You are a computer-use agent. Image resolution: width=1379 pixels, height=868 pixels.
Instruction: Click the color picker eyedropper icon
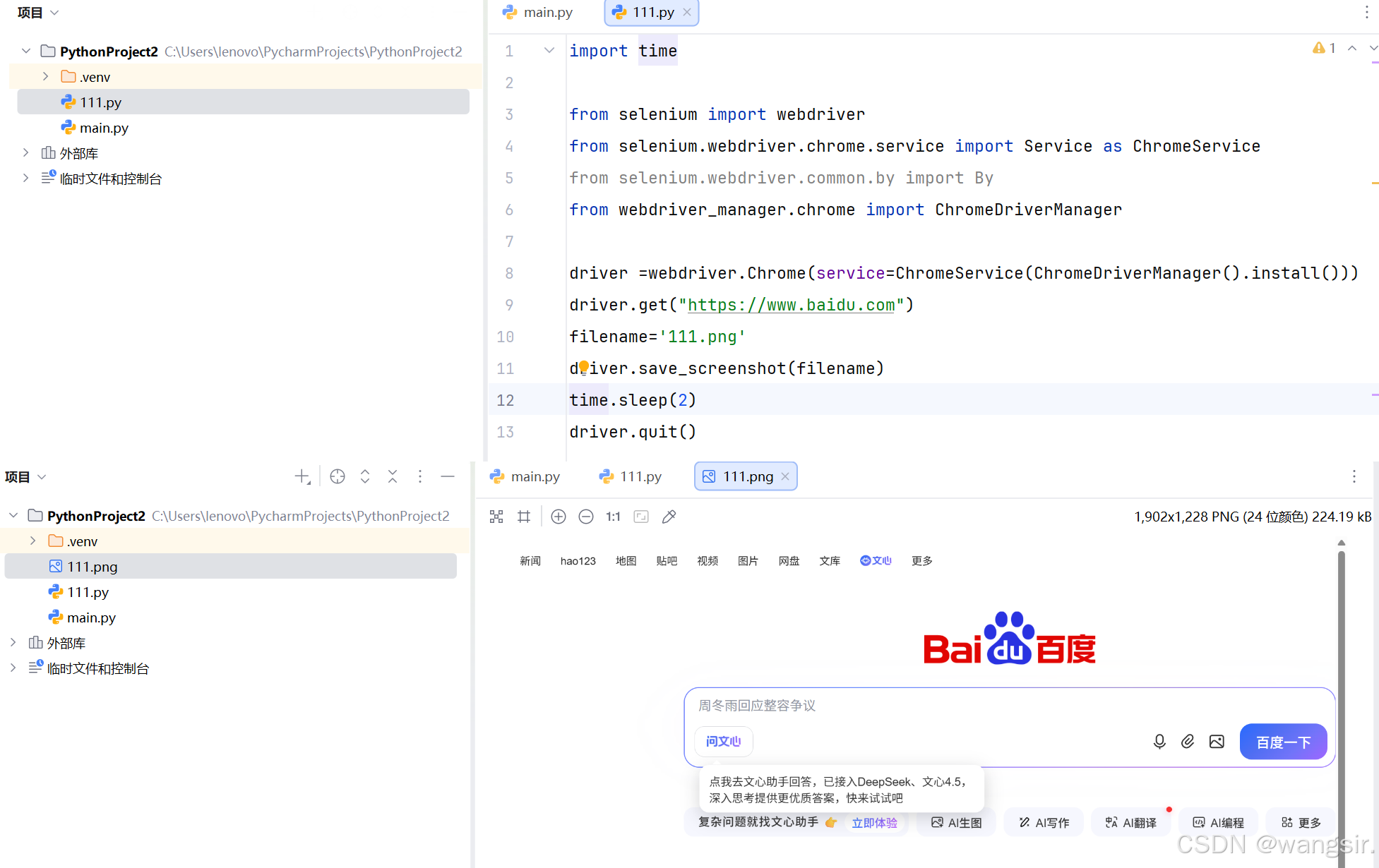click(669, 517)
